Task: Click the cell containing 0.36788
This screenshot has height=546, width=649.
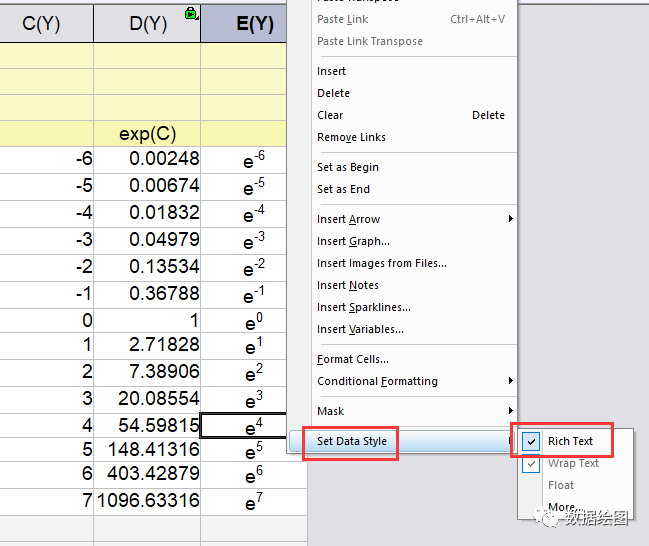Action: click(x=147, y=294)
